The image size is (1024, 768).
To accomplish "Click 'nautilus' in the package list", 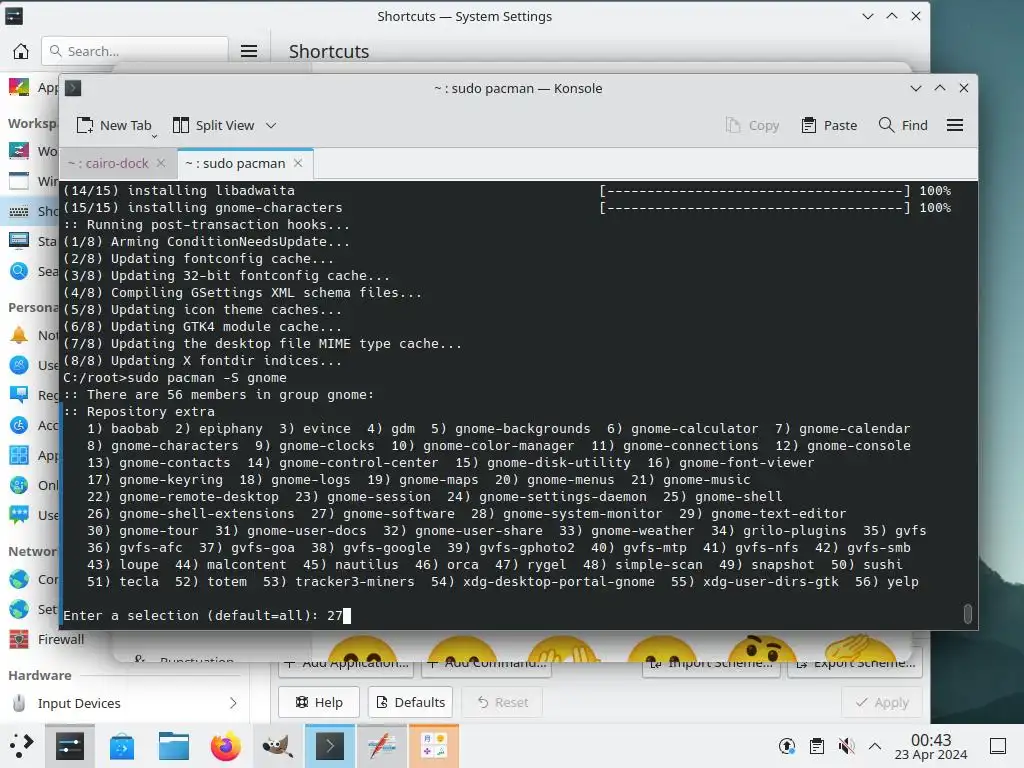I will (x=366, y=565).
